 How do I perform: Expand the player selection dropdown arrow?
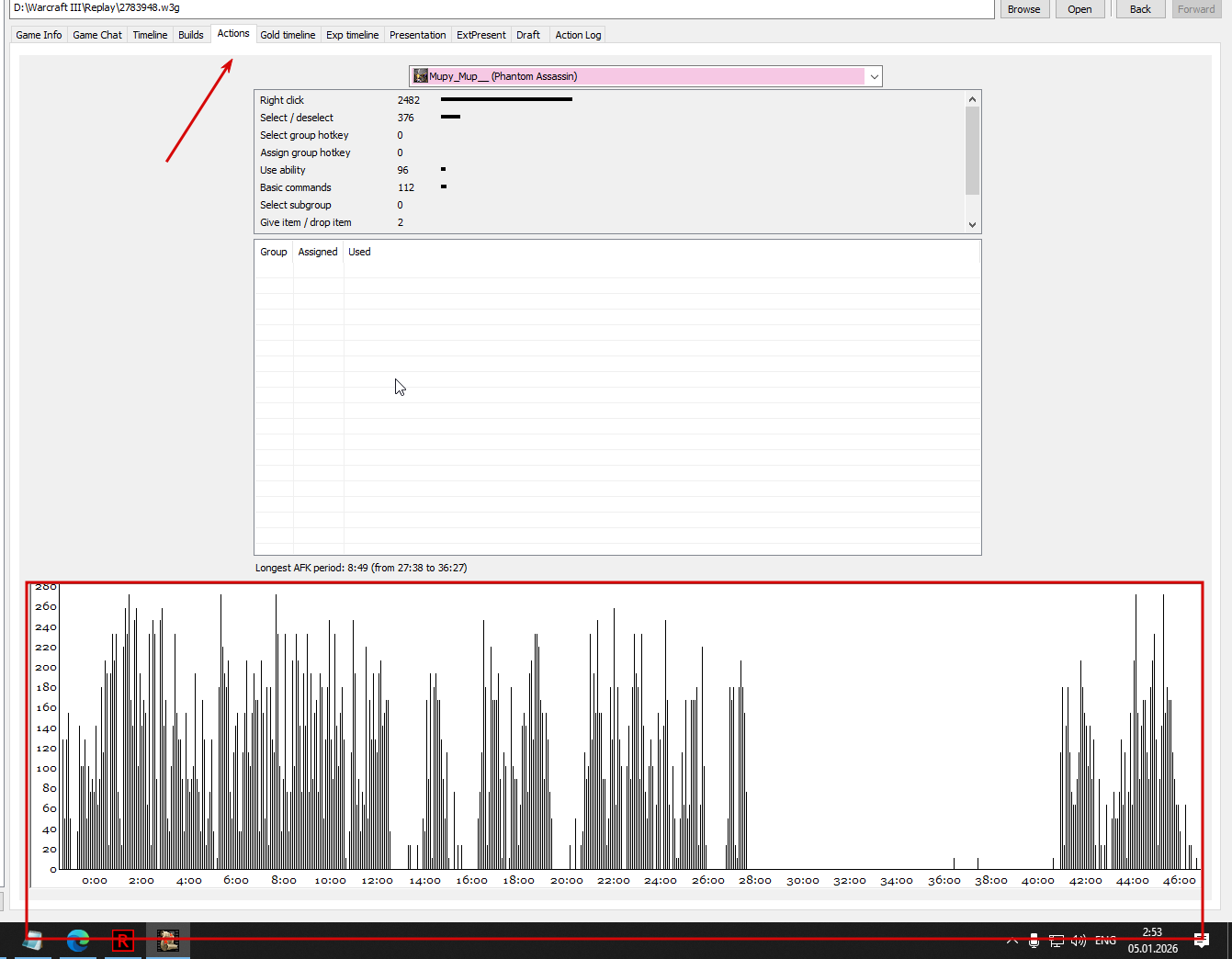[x=874, y=76]
